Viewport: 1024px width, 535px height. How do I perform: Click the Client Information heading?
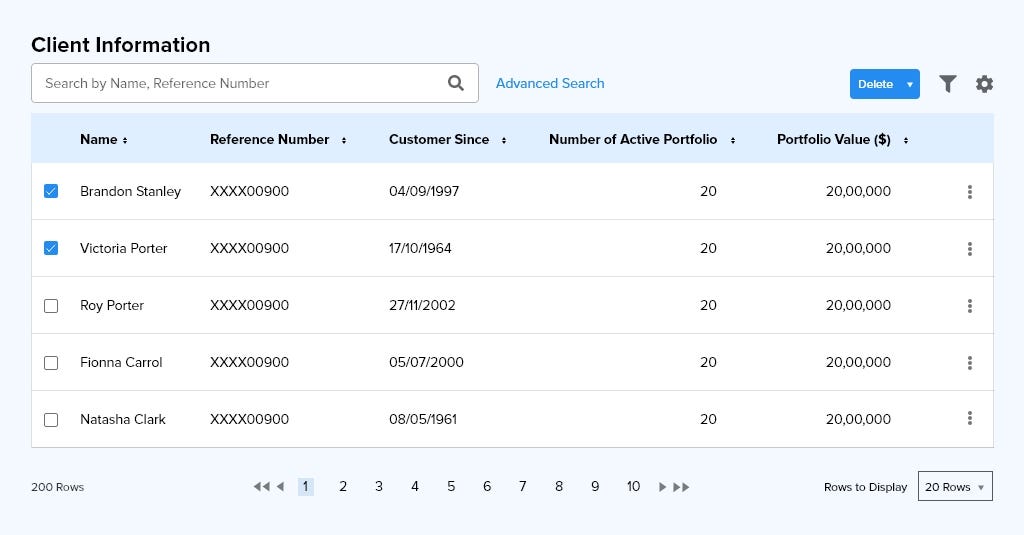(x=121, y=45)
